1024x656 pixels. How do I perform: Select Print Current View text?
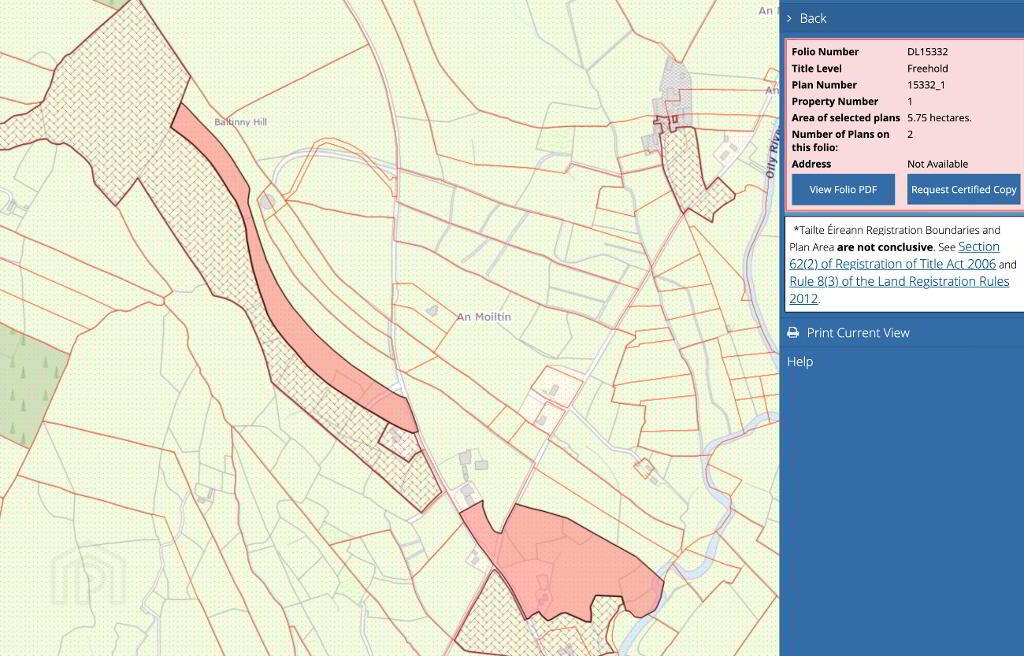coord(858,333)
